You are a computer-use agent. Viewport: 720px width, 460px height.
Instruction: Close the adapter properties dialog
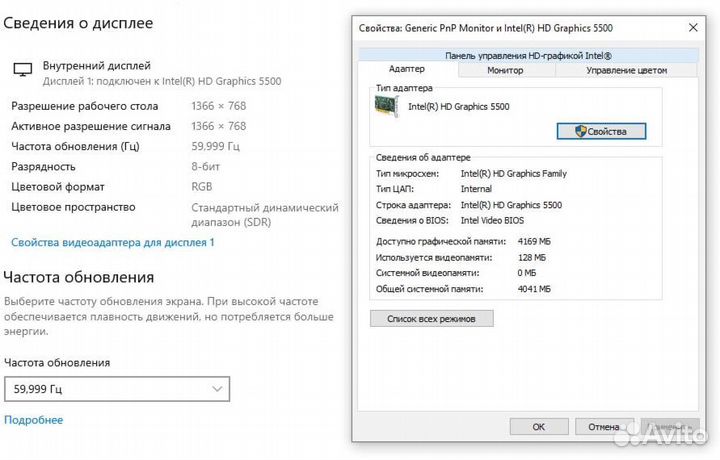[693, 28]
